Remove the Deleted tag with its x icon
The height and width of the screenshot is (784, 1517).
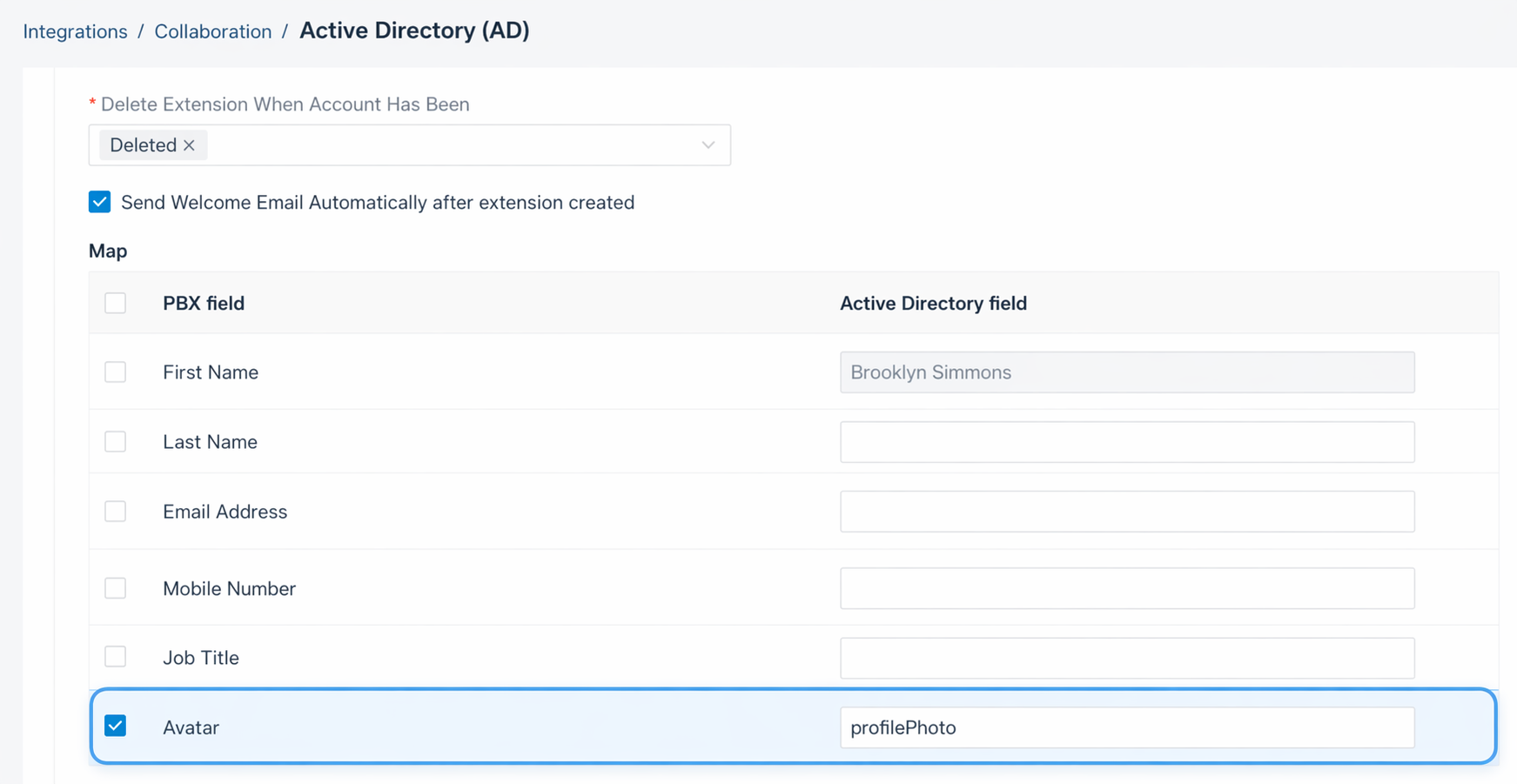coord(189,145)
